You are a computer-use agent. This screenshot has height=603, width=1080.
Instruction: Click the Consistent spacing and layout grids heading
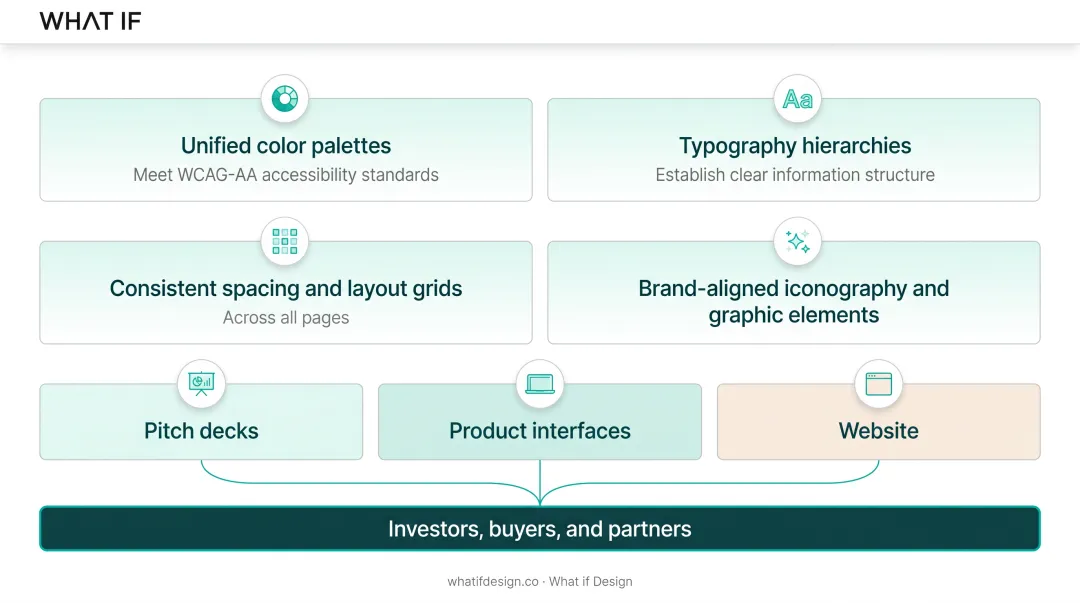coord(286,288)
